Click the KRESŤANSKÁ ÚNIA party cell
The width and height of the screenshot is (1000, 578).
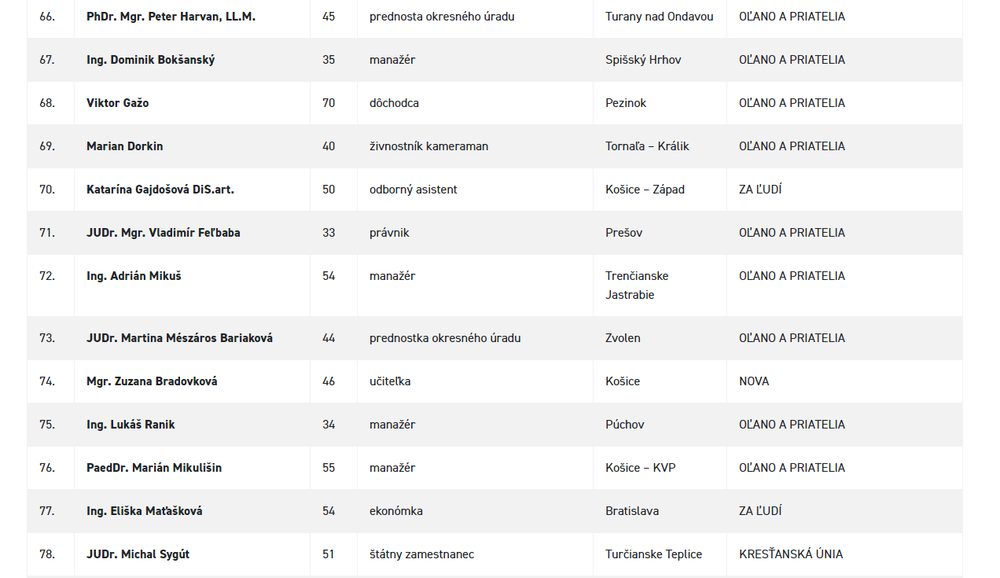(x=790, y=554)
